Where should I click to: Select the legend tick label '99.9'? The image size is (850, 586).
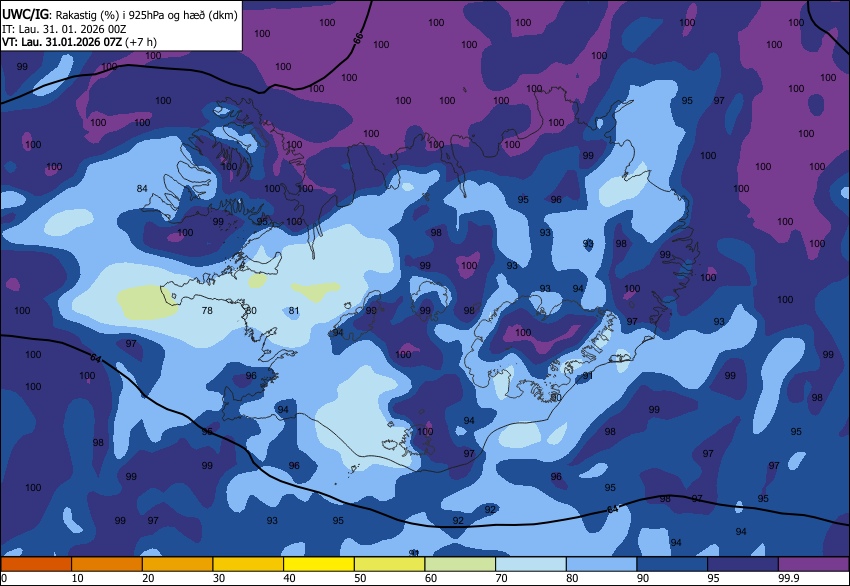pos(789,578)
